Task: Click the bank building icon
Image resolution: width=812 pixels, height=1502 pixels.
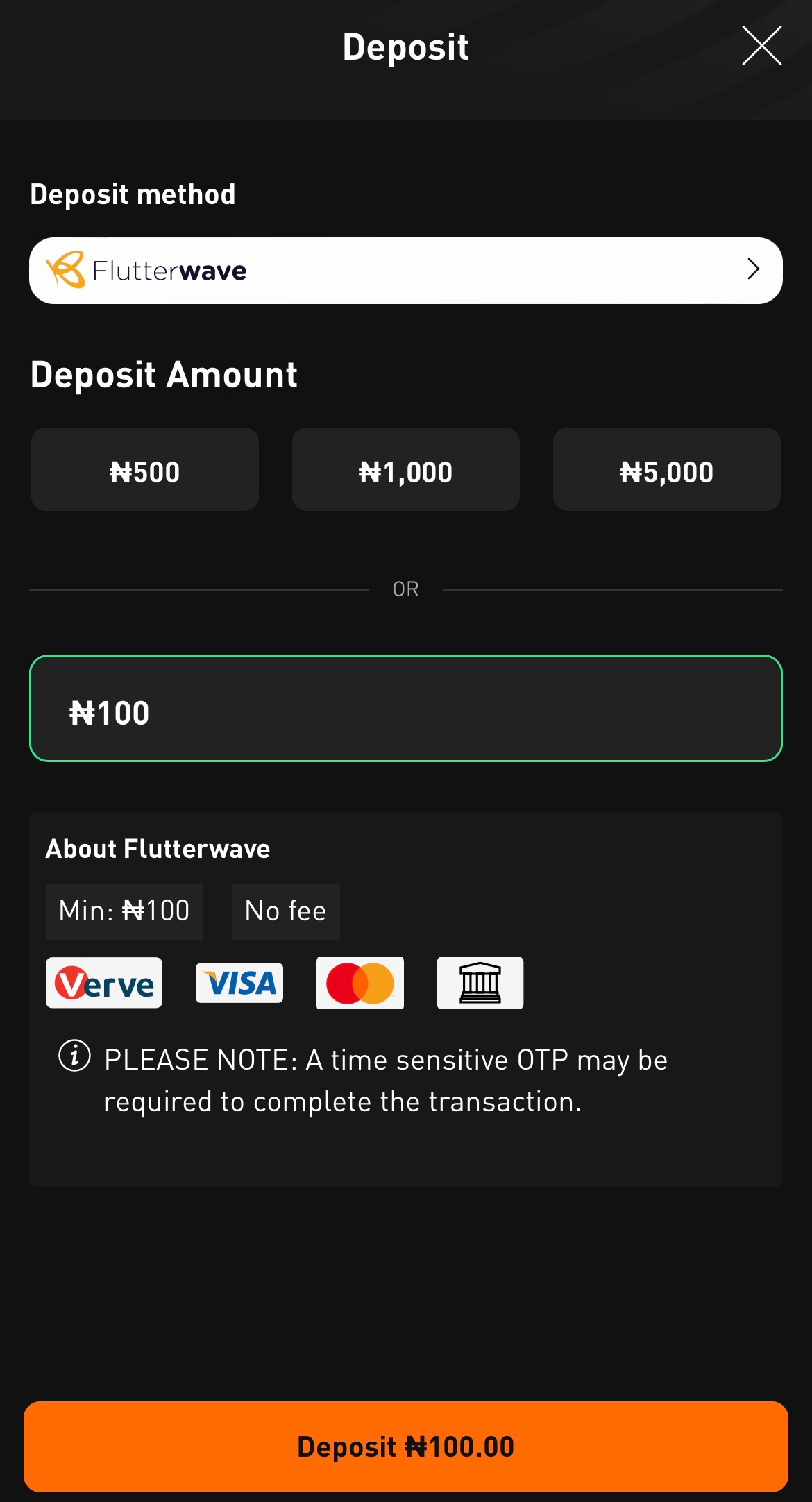Action: [480, 982]
